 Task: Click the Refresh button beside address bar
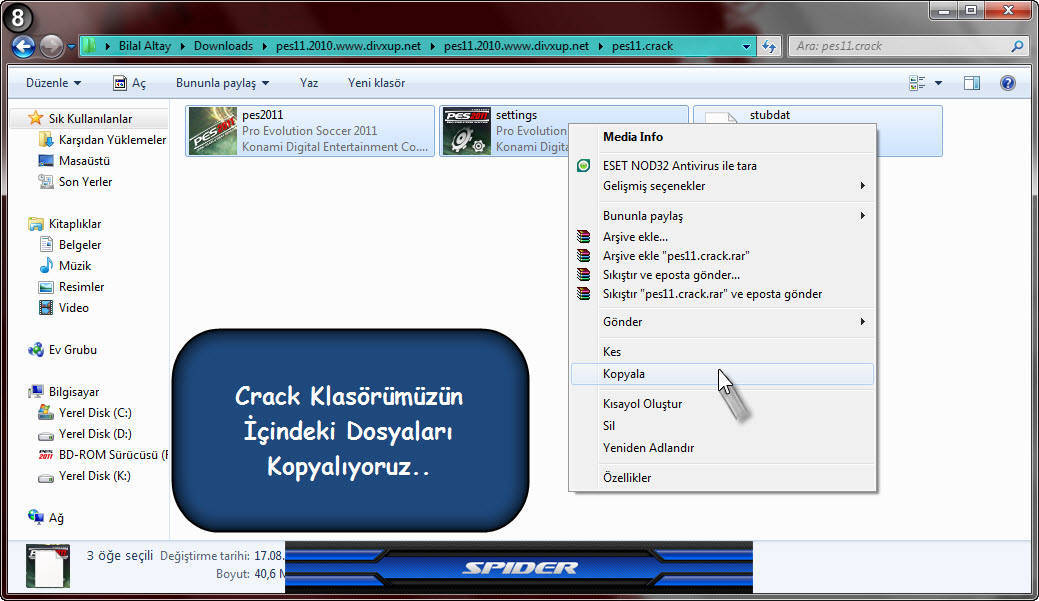coord(769,46)
